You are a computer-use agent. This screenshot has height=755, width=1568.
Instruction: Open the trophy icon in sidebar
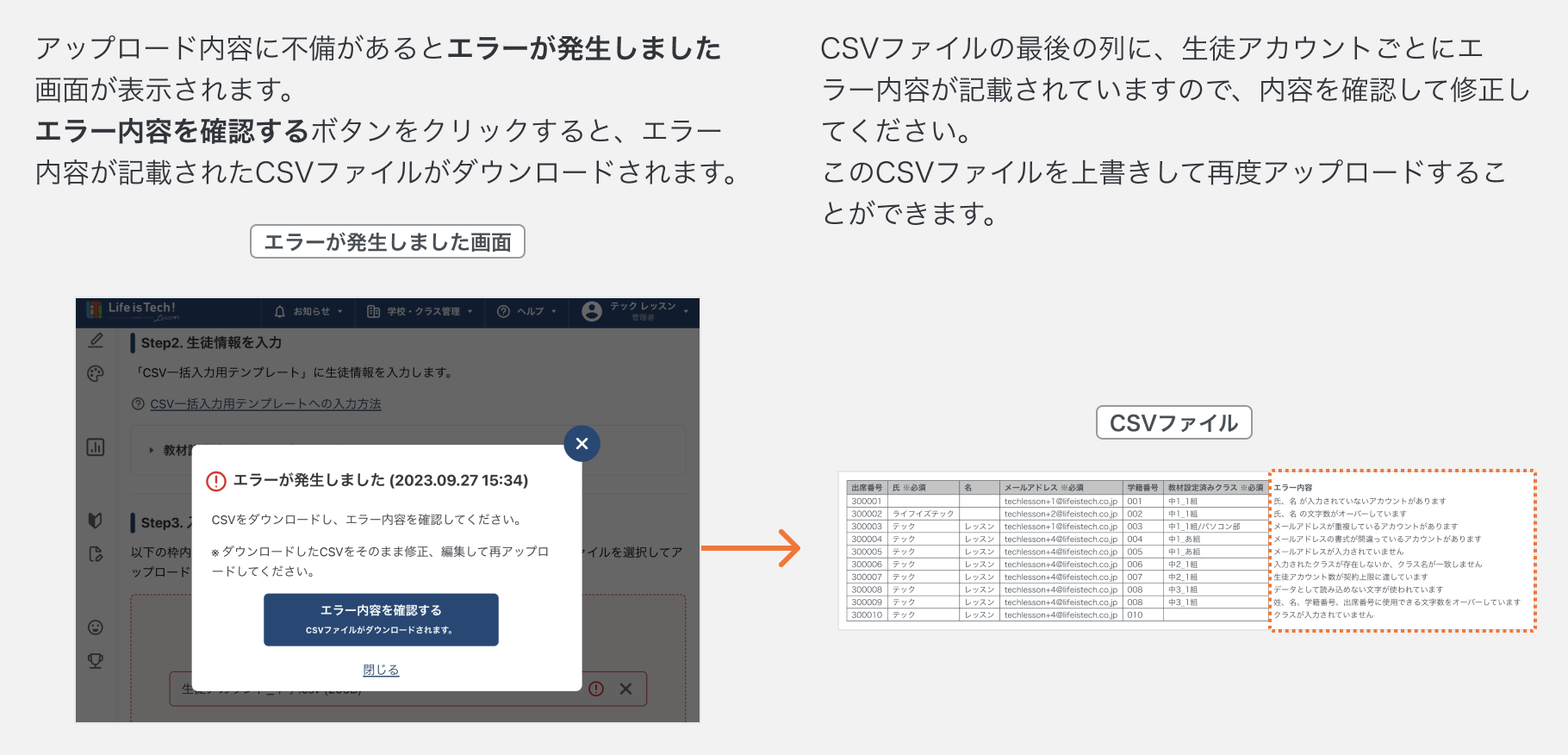(96, 661)
